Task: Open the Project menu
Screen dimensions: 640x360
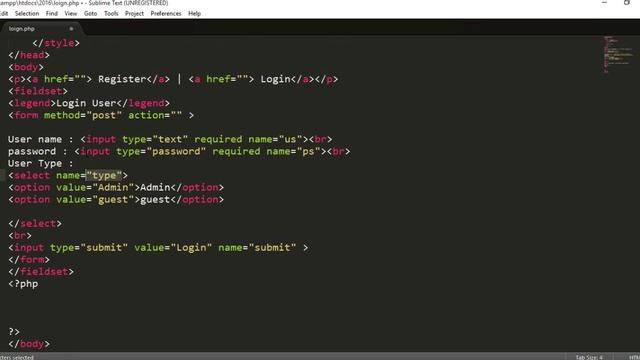Action: (134, 13)
